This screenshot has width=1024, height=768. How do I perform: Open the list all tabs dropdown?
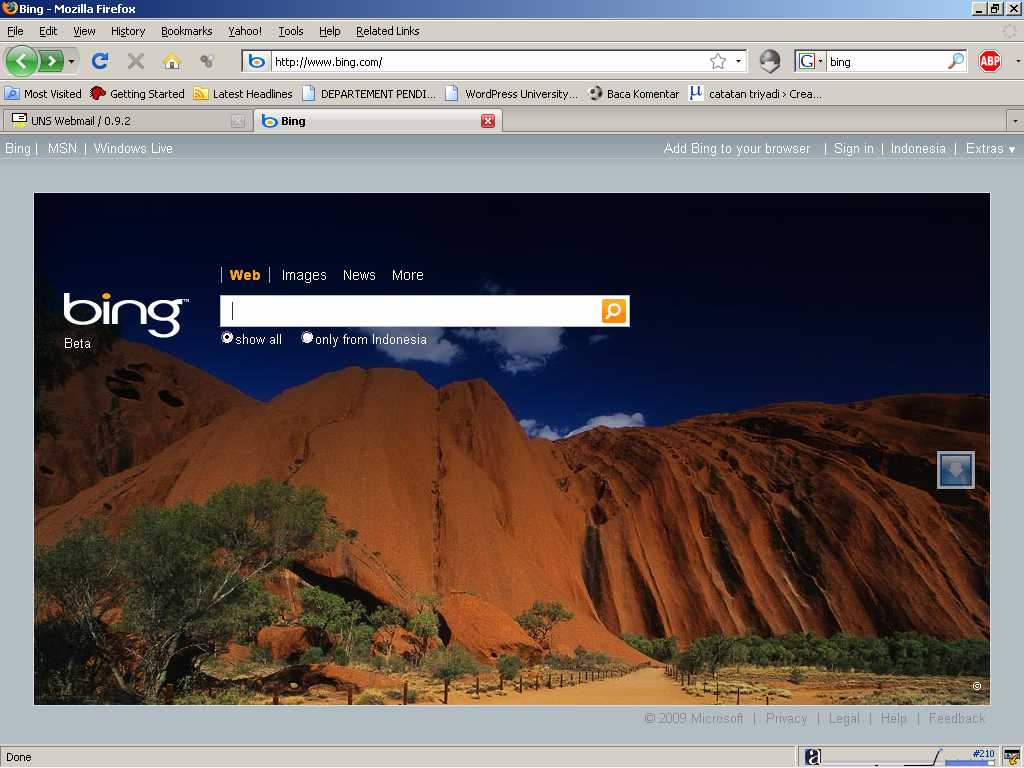pos(1015,121)
